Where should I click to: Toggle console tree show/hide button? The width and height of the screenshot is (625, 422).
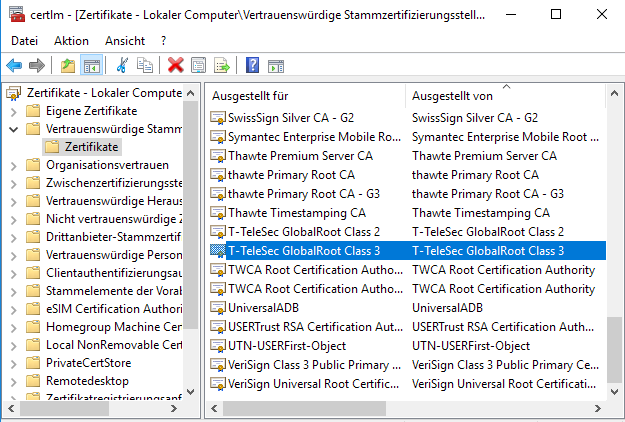point(92,65)
